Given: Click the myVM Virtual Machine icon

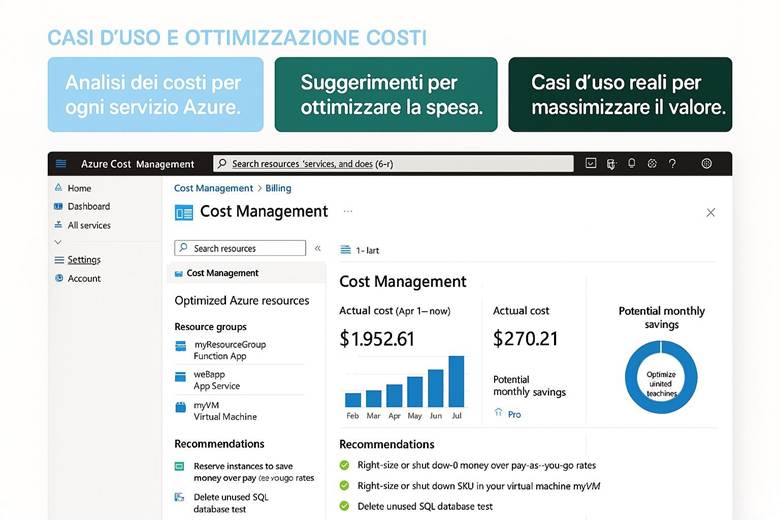Looking at the screenshot, I should 181,407.
